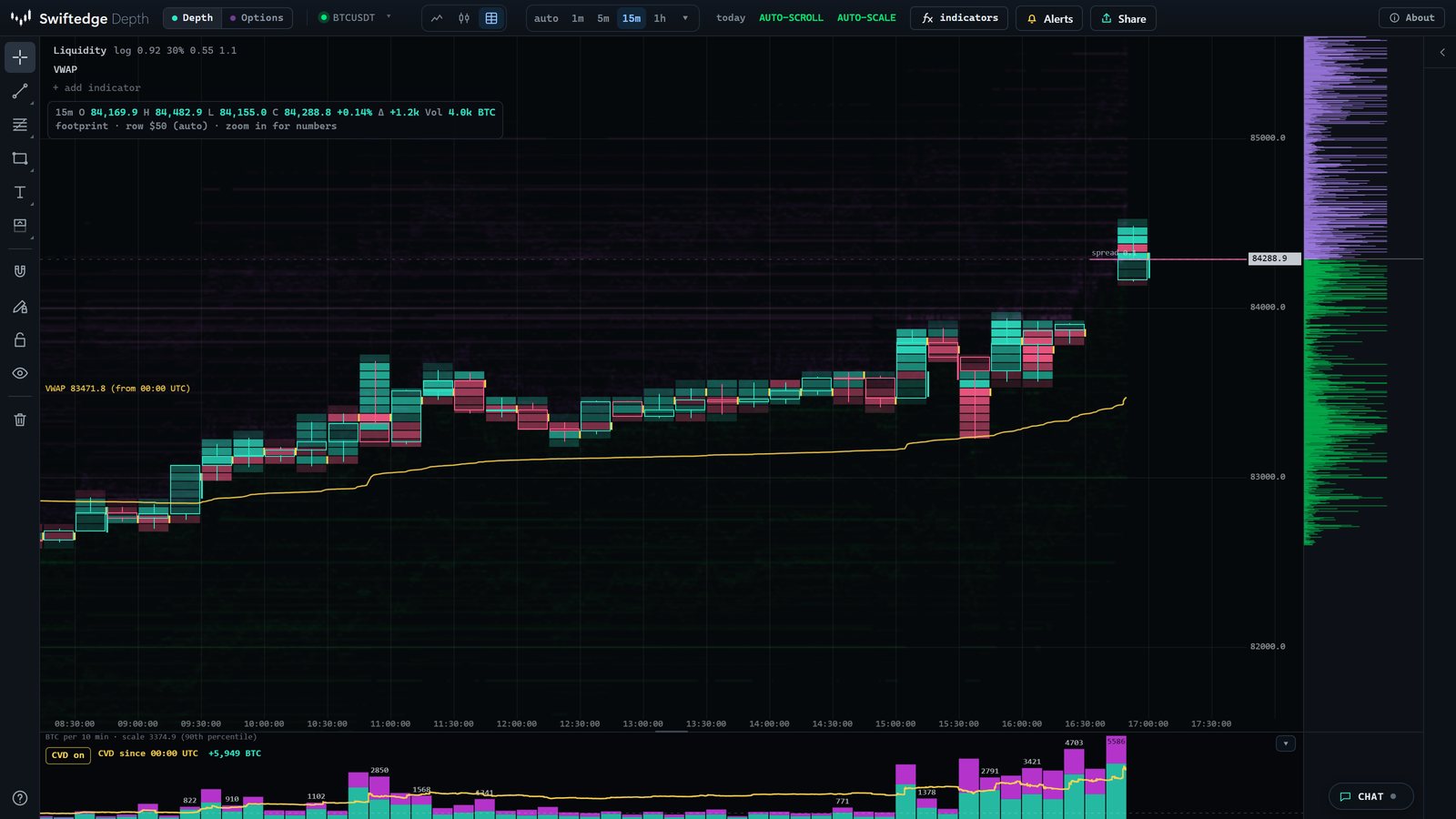
Task: Choose the auto timeframe
Action: click(546, 18)
